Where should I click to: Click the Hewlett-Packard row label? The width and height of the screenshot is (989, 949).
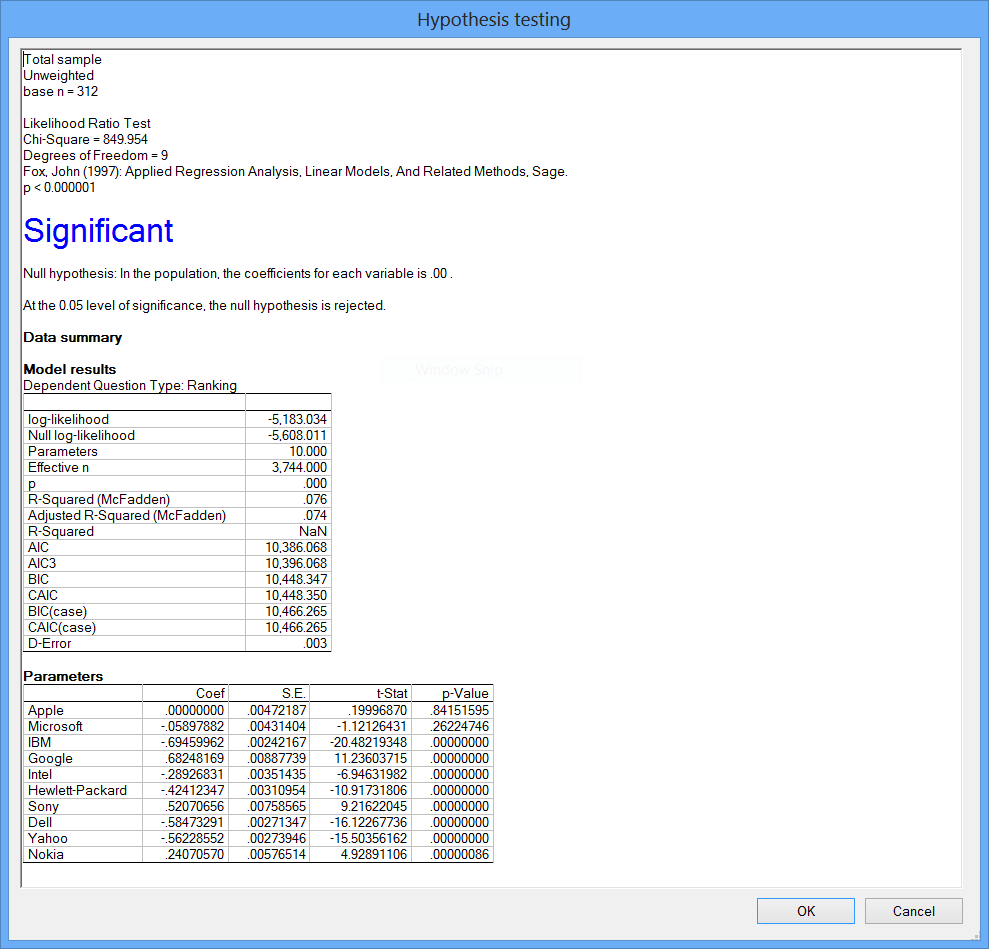pyautogui.click(x=78, y=790)
